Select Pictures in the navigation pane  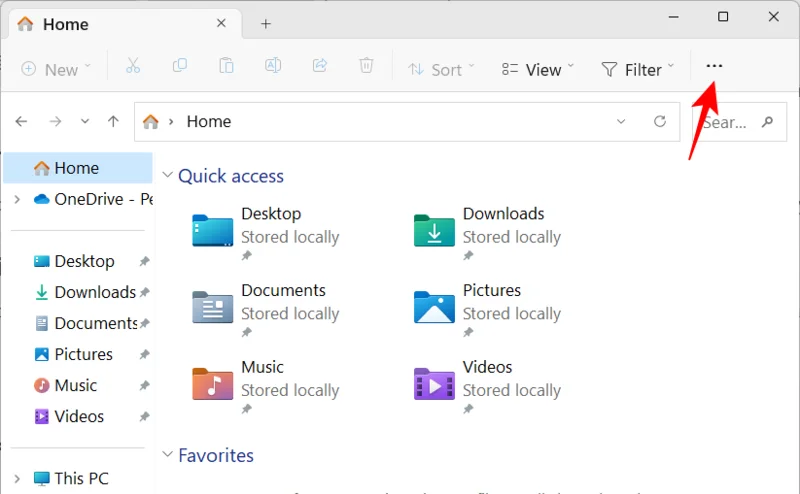click(73, 354)
